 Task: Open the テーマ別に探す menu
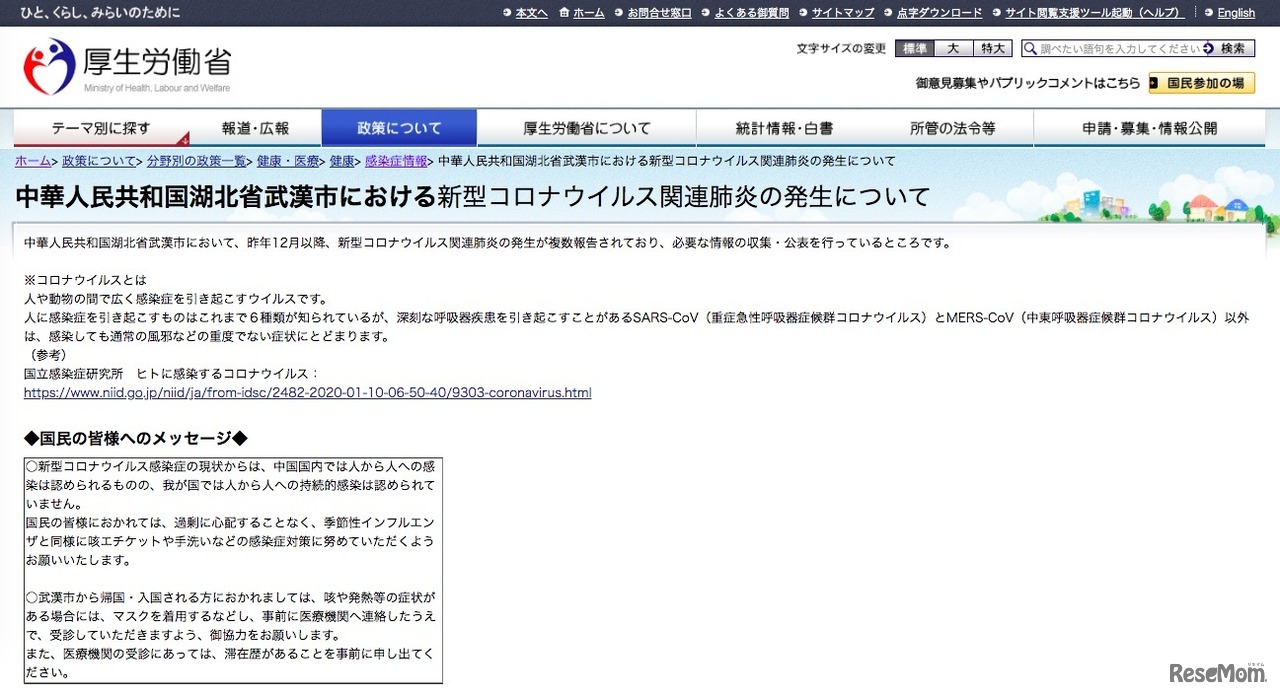(98, 127)
